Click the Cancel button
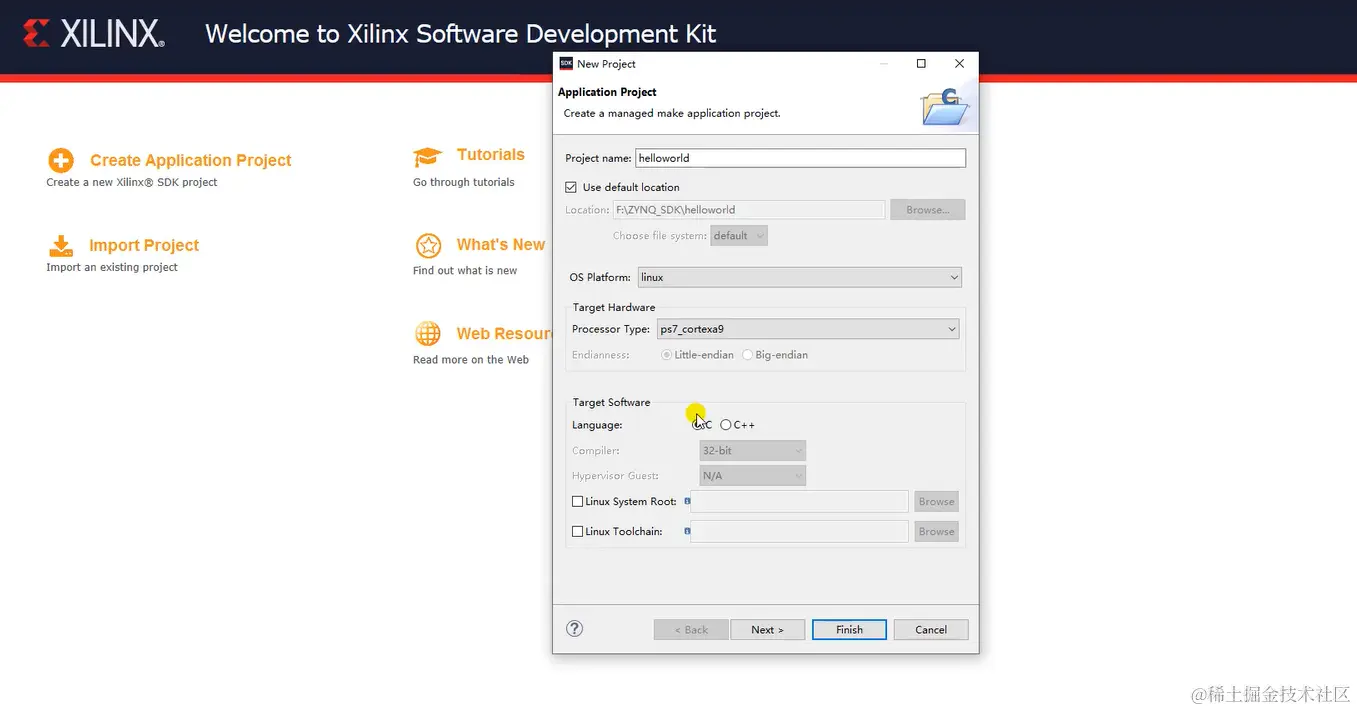Image resolution: width=1357 pixels, height=711 pixels. point(931,629)
